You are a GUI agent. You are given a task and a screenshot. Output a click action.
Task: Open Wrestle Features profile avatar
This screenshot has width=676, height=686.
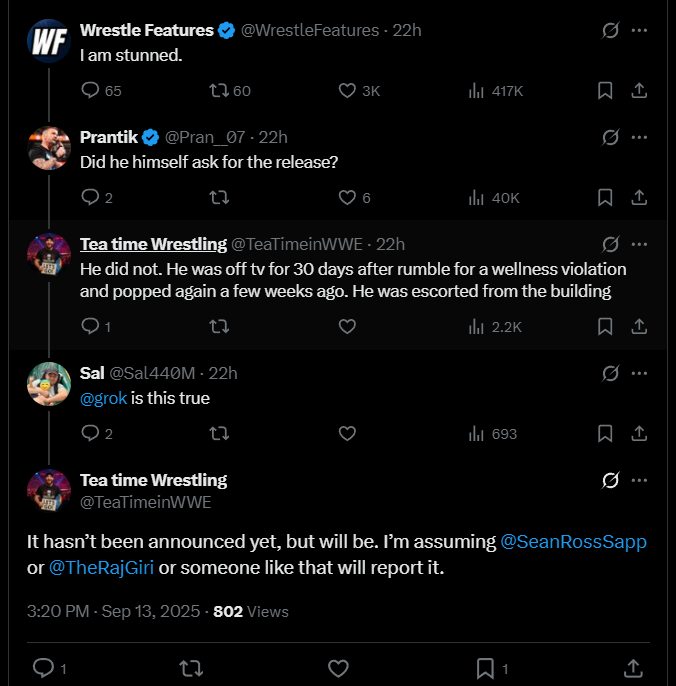47,41
